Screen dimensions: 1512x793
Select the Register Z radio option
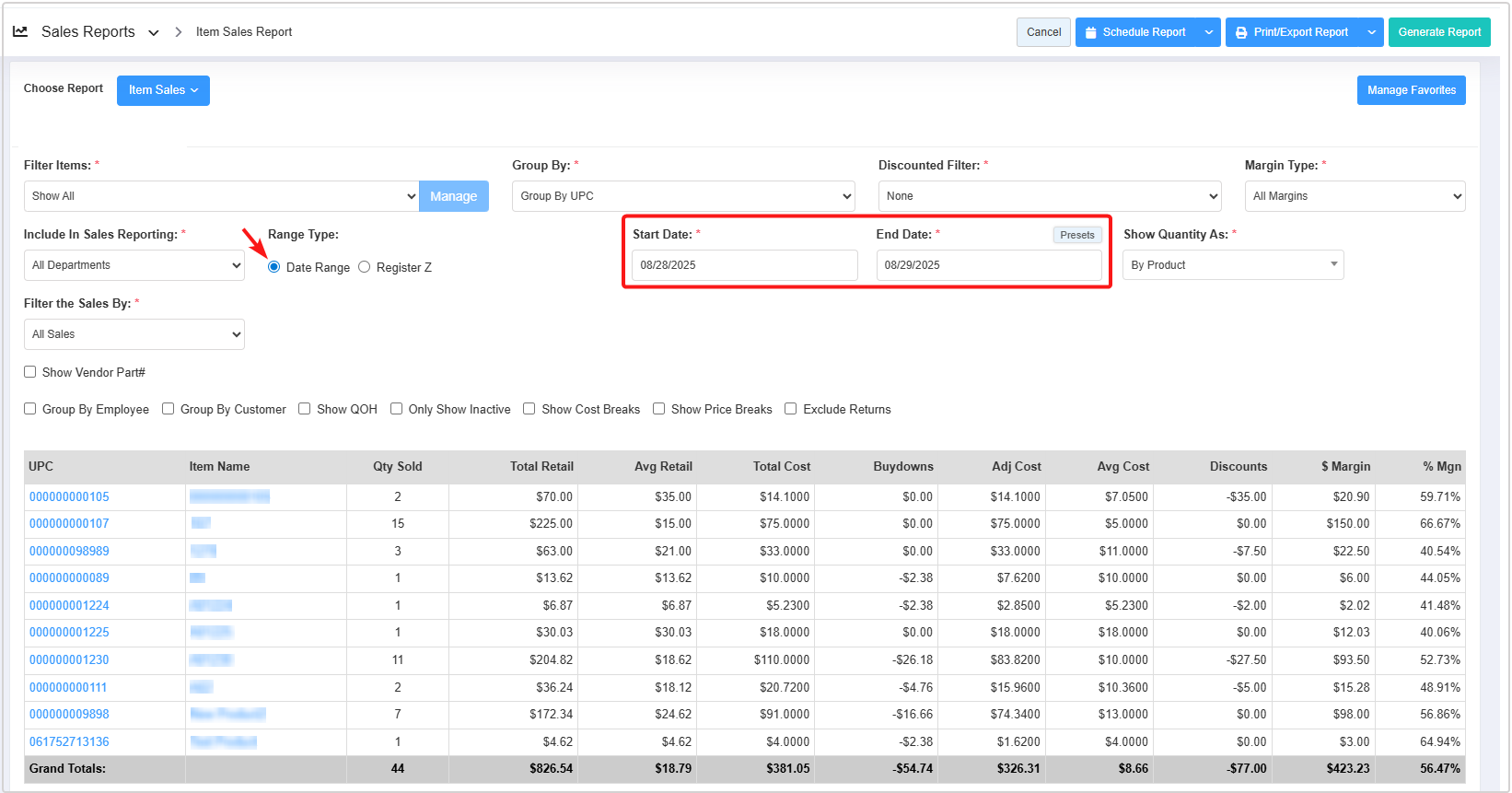coord(365,267)
